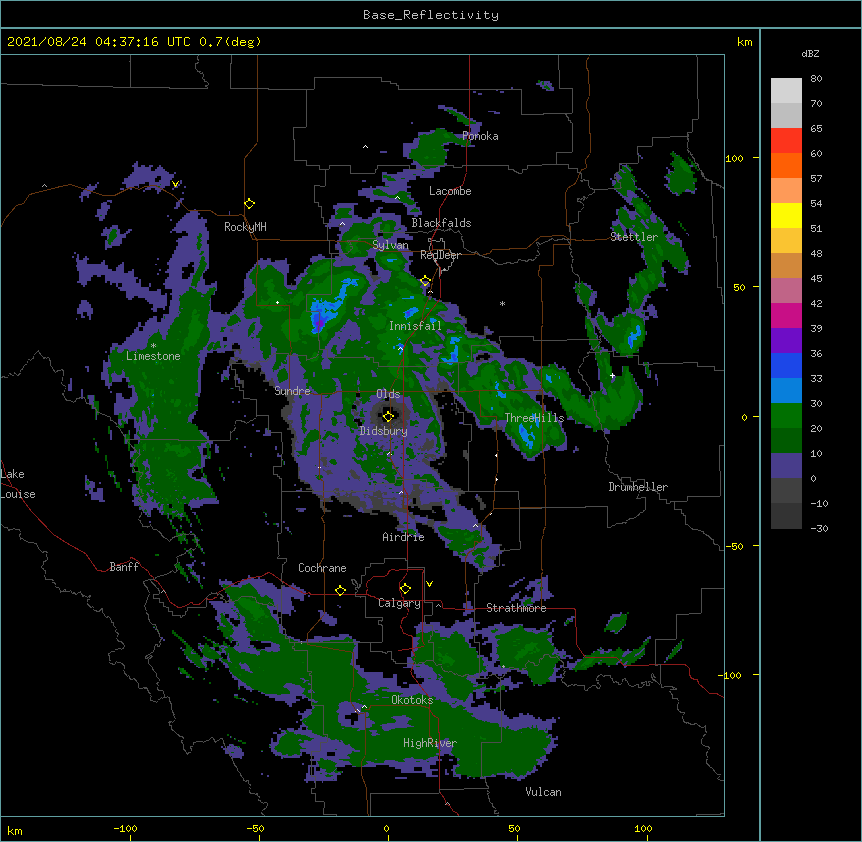The width and height of the screenshot is (862, 842).
Task: Click the yellow diamond marker above RockyMH
Action: [249, 204]
